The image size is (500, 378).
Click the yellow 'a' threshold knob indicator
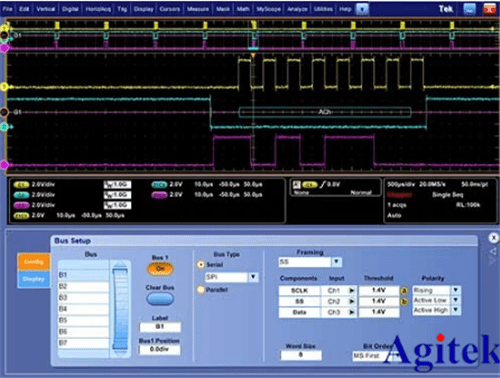(404, 291)
